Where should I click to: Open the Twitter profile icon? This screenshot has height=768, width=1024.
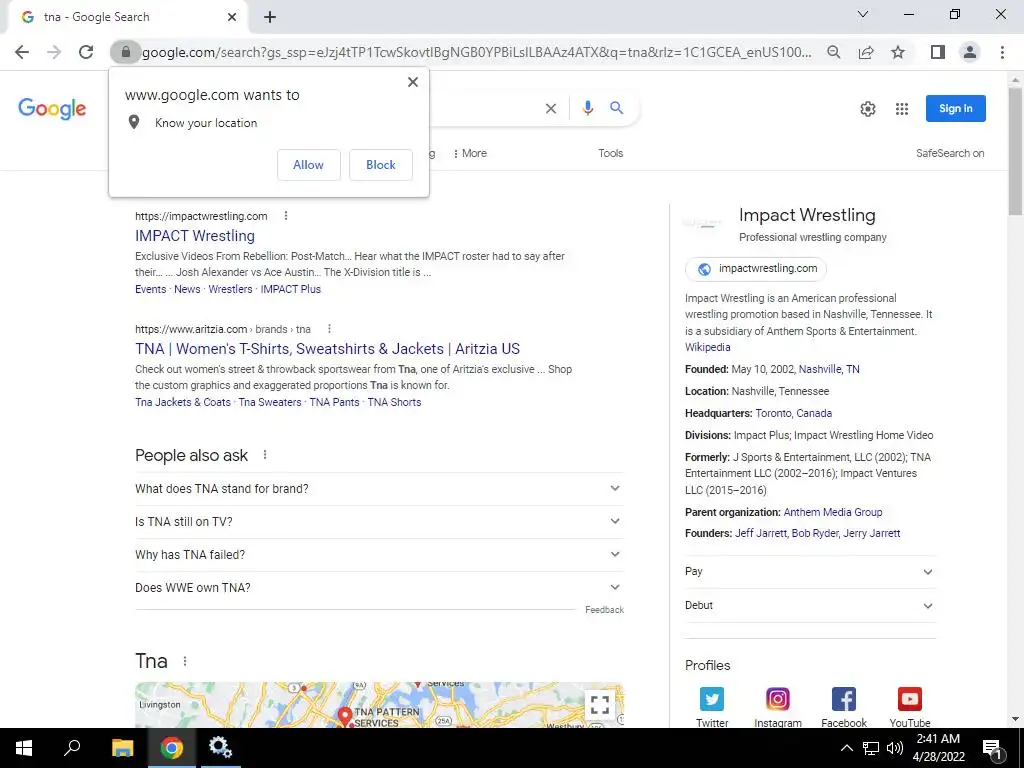click(x=712, y=699)
